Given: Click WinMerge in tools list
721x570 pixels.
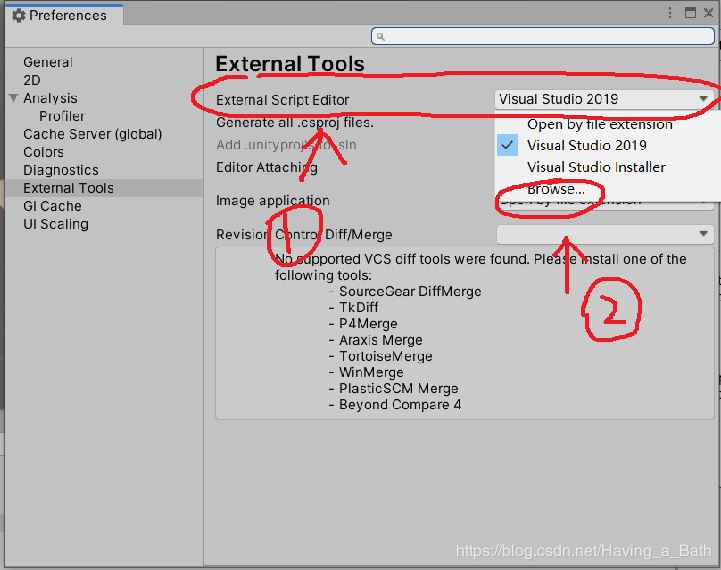Looking at the screenshot, I should click(x=371, y=372).
